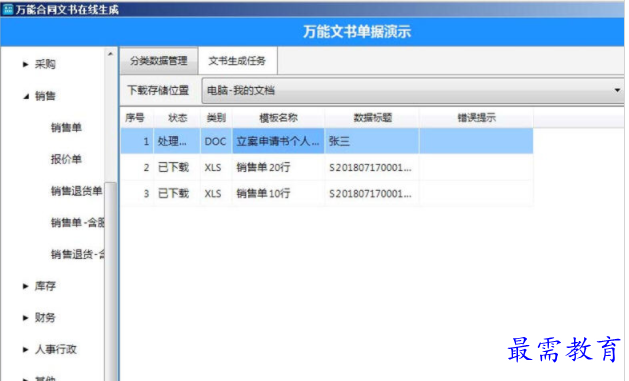
Task: Sort by the 模板名称 column header
Action: (x=278, y=118)
